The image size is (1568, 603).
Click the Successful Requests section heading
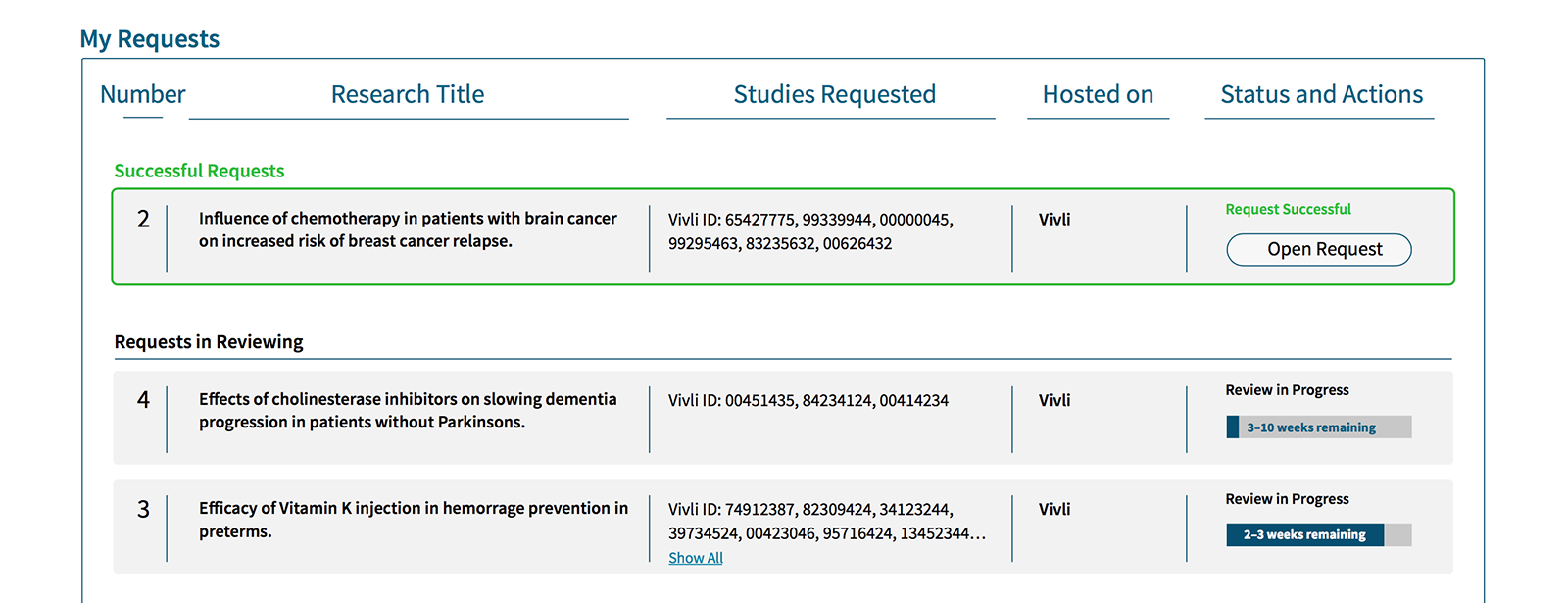(x=199, y=171)
